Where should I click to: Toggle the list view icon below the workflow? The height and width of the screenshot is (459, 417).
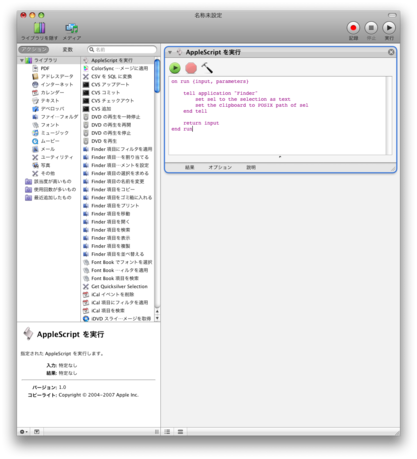click(167, 432)
